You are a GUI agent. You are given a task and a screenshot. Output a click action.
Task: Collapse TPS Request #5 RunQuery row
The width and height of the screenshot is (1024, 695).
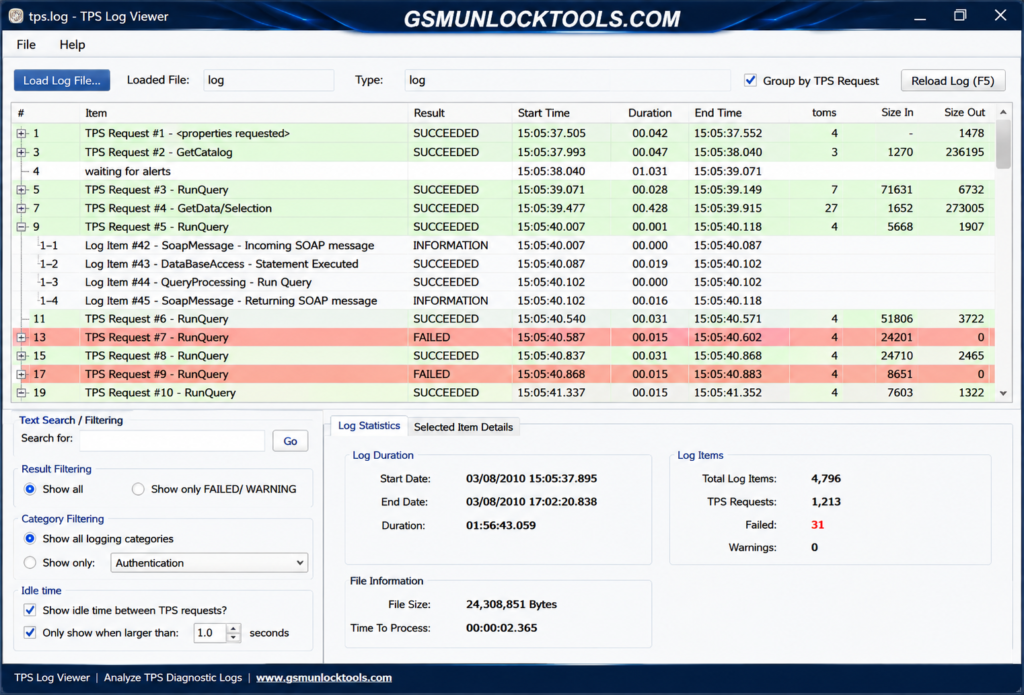(22, 227)
